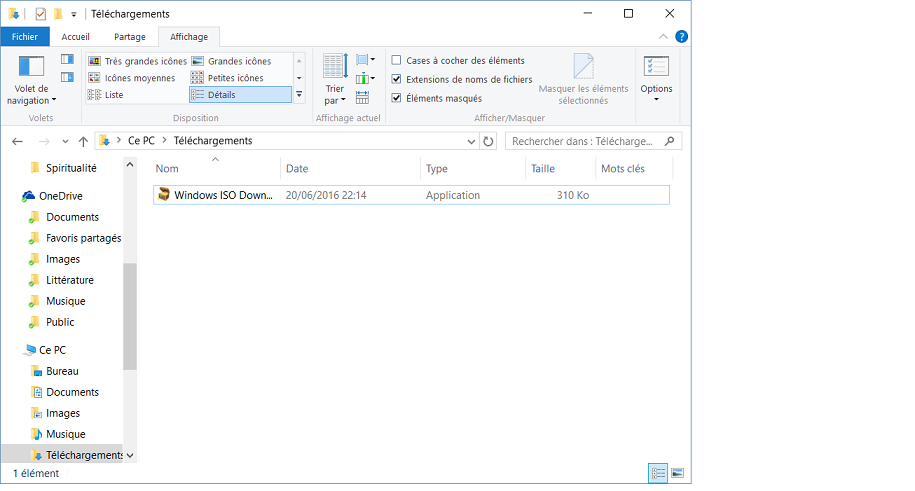Viewport: 915px width, 491px height.
Task: Click the blue help question mark icon
Action: tap(681, 37)
